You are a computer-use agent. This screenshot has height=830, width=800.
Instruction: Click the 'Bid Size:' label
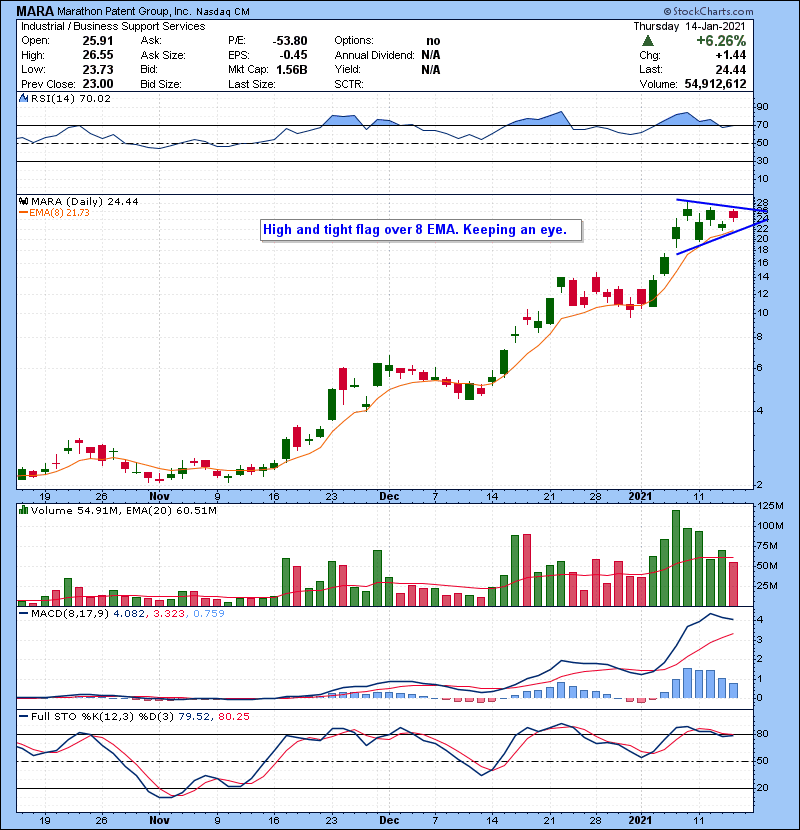point(161,84)
